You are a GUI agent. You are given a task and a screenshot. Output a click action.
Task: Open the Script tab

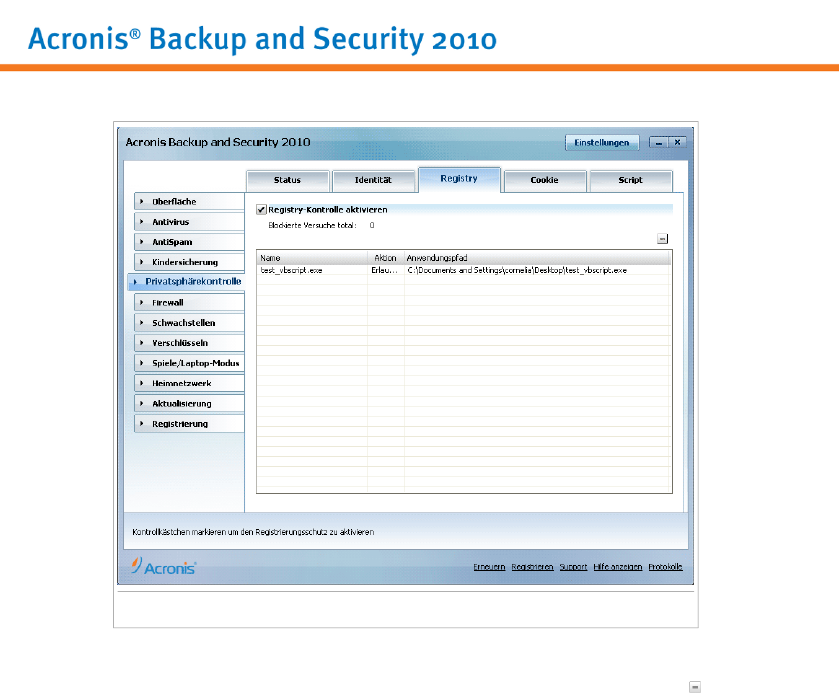630,180
